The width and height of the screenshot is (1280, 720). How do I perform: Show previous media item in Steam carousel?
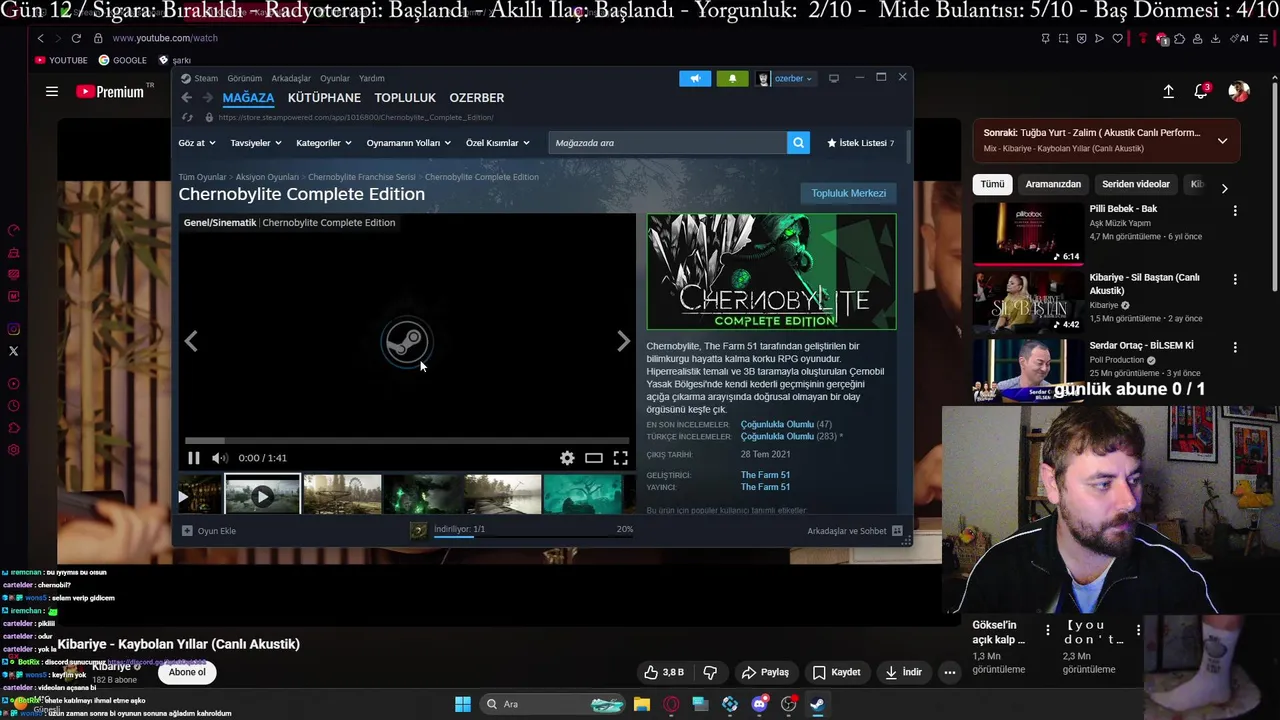(x=191, y=341)
